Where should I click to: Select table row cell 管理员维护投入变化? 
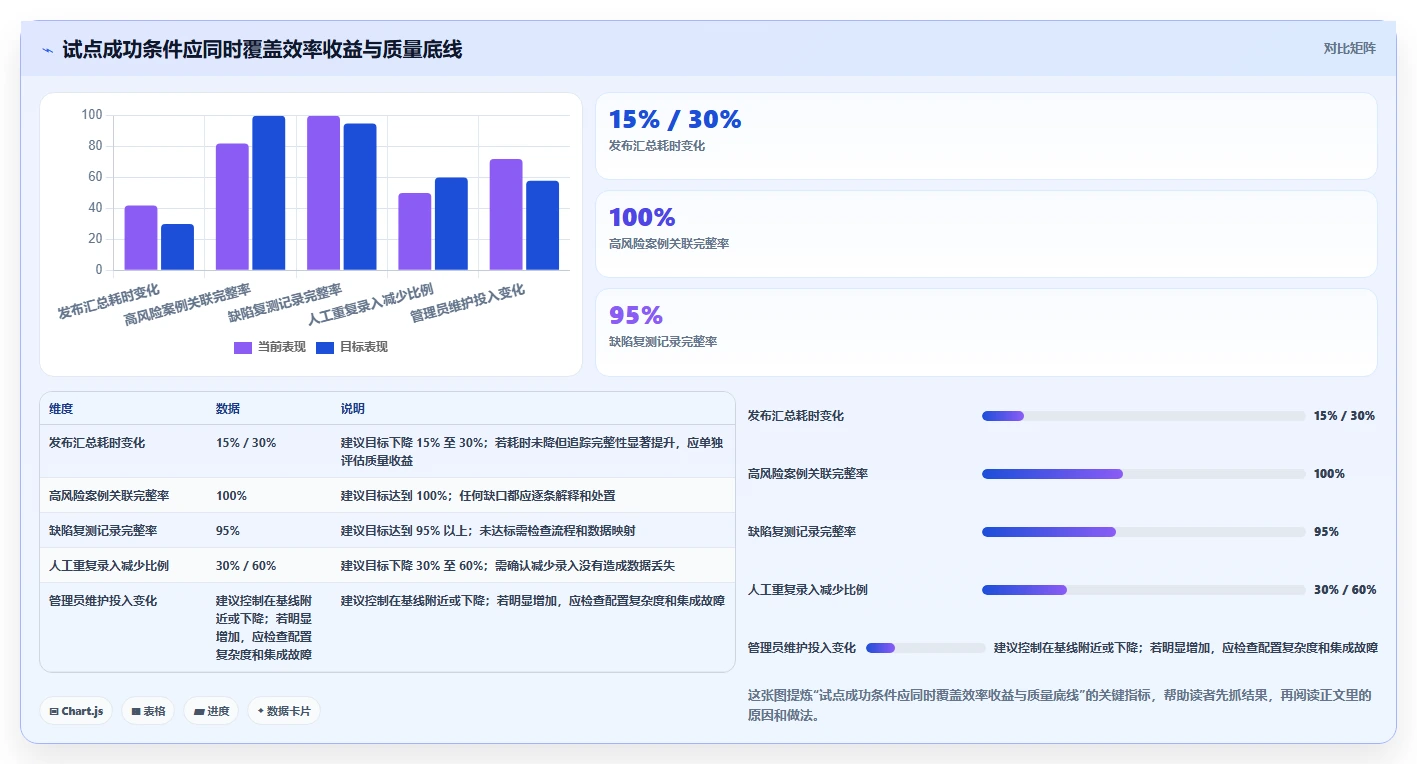pyautogui.click(x=103, y=601)
